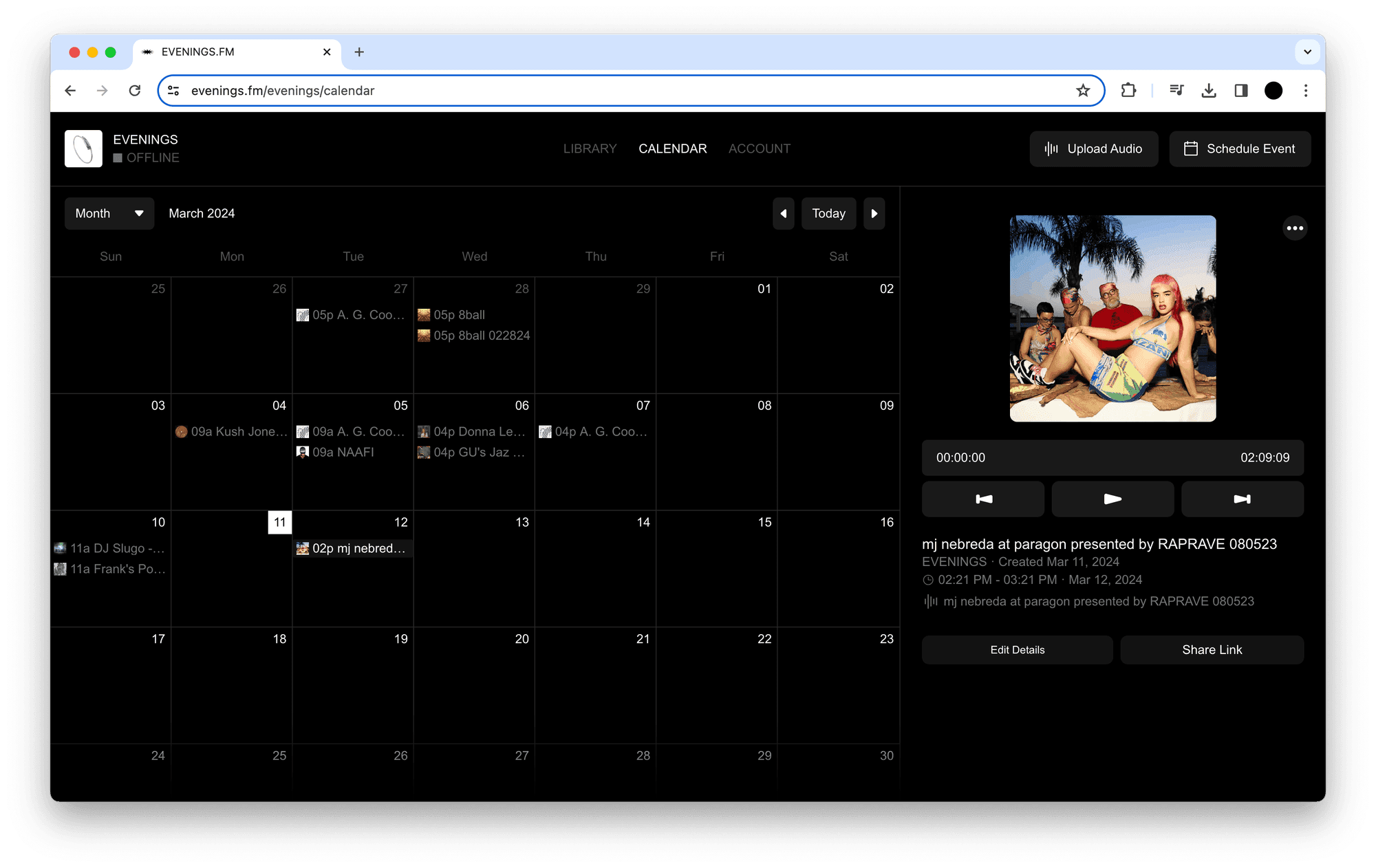This screenshot has height=868, width=1376.
Task: Click the playback progress bar
Action: click(x=1112, y=457)
